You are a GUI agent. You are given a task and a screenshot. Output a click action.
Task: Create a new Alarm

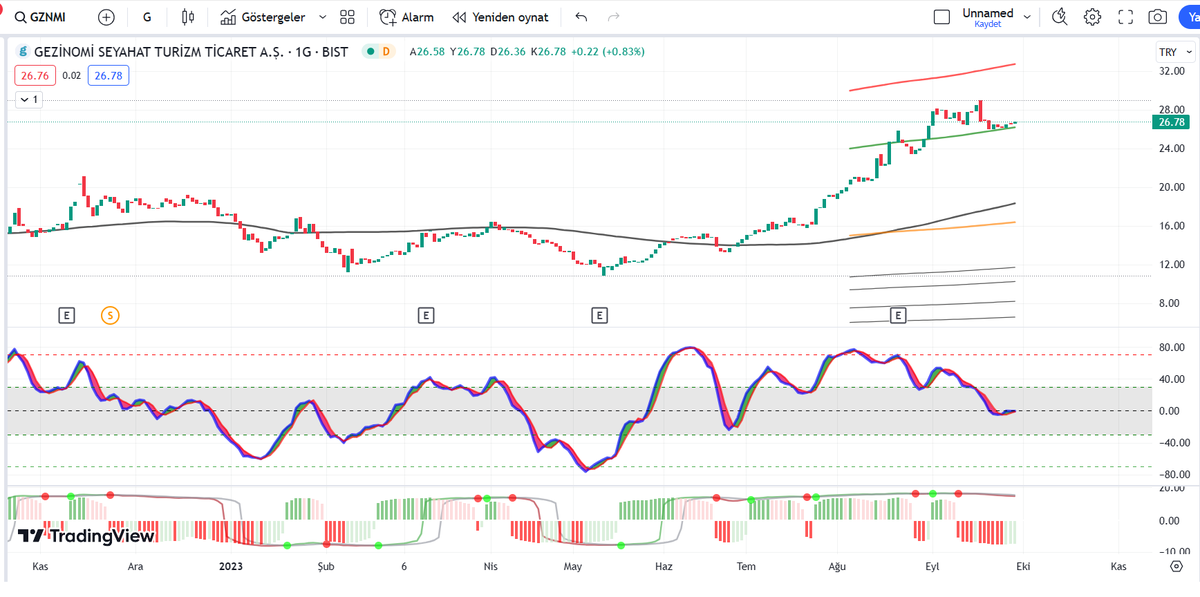[x=407, y=17]
